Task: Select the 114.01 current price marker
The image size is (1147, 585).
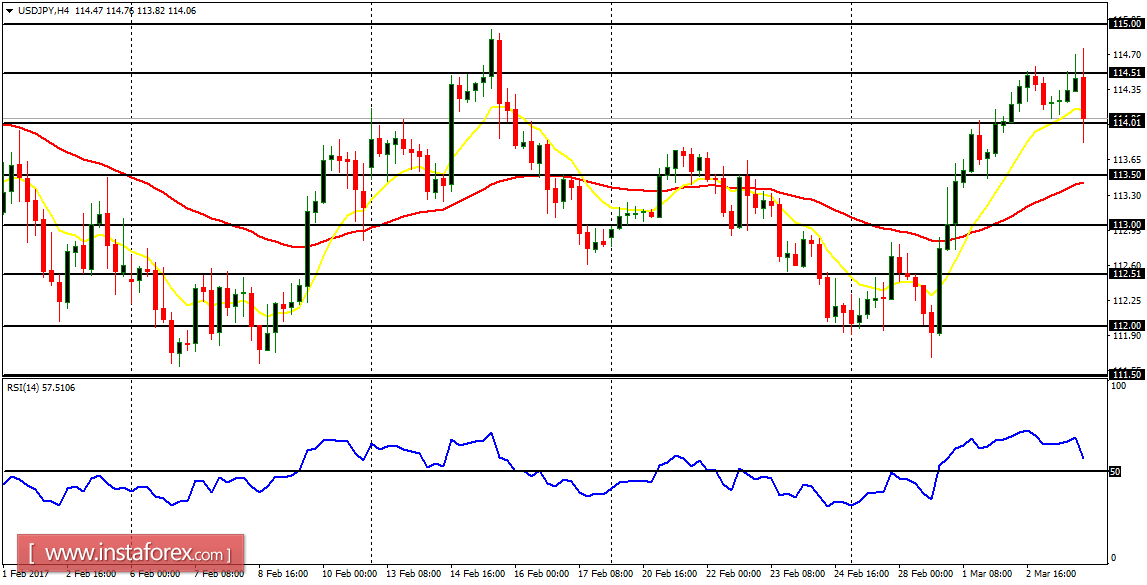Action: (x=1129, y=122)
